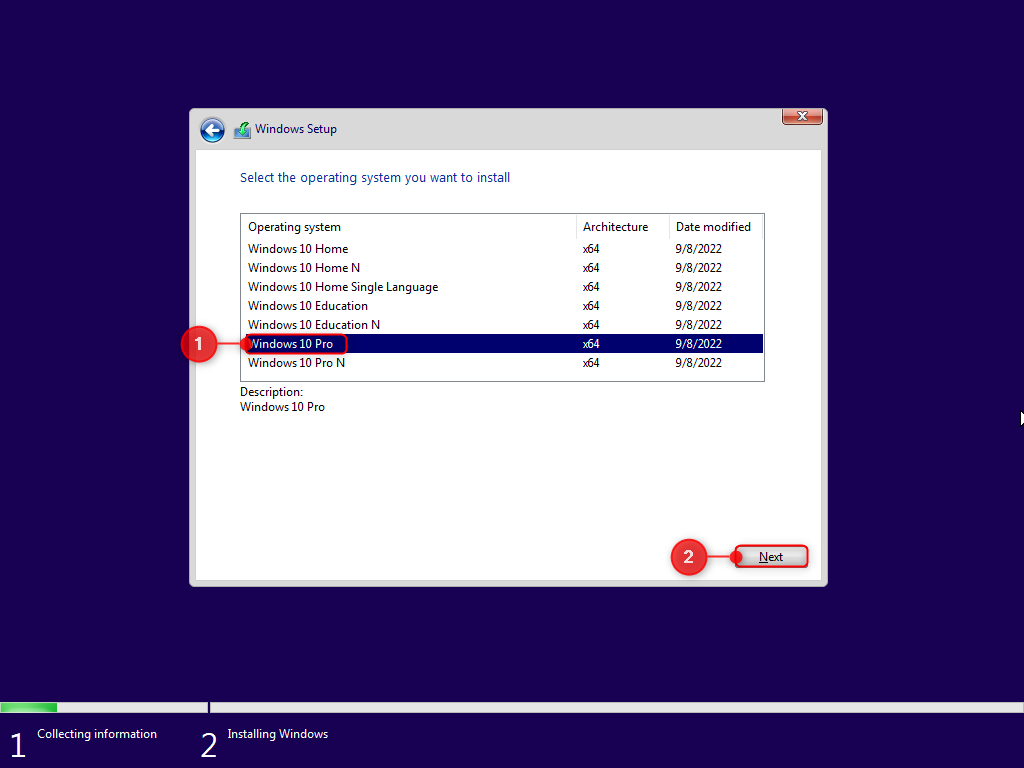Click the Date modified column header
Image resolution: width=1024 pixels, height=768 pixels.
pyautogui.click(x=716, y=227)
